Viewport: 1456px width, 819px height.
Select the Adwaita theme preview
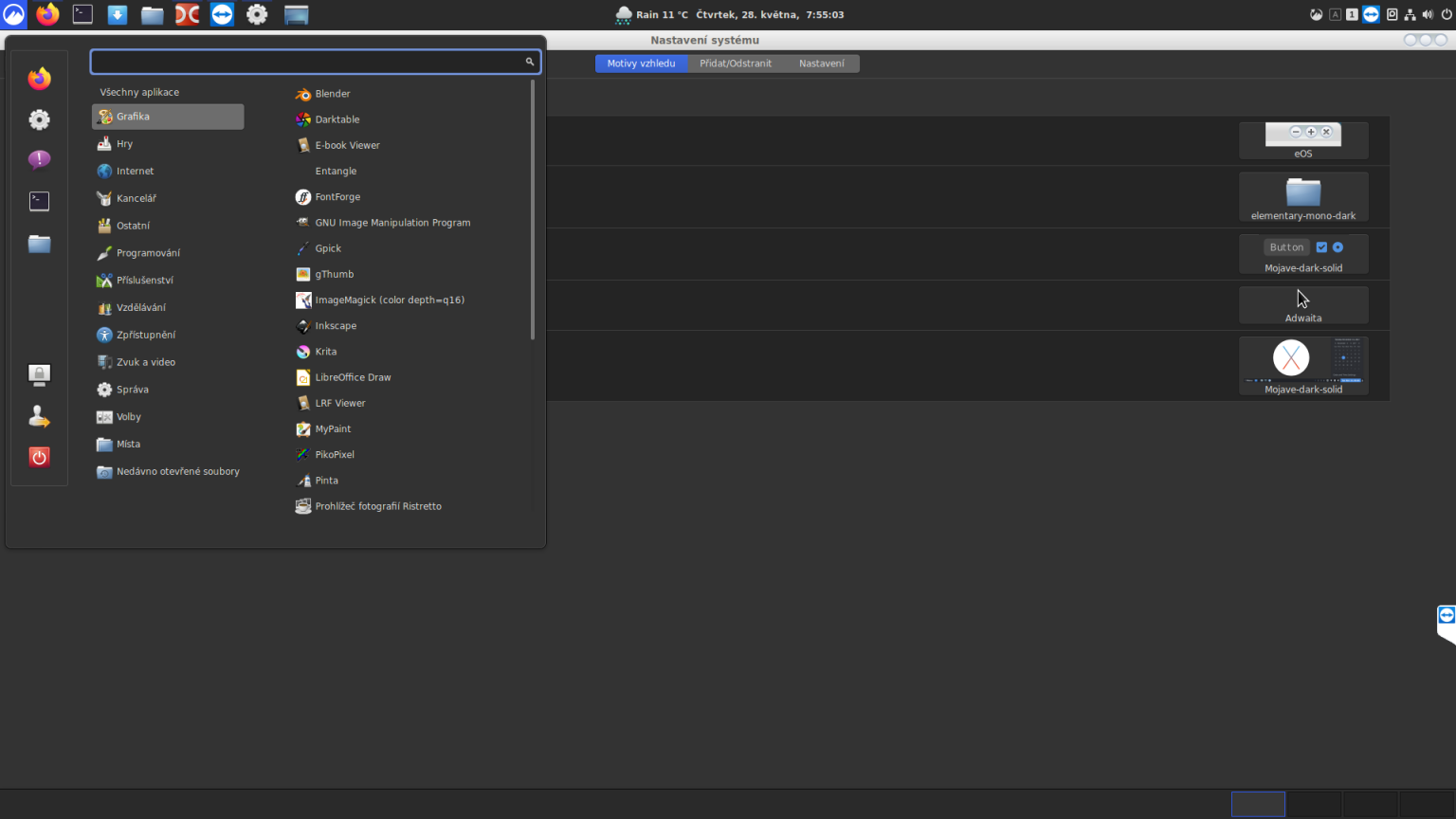pyautogui.click(x=1303, y=304)
